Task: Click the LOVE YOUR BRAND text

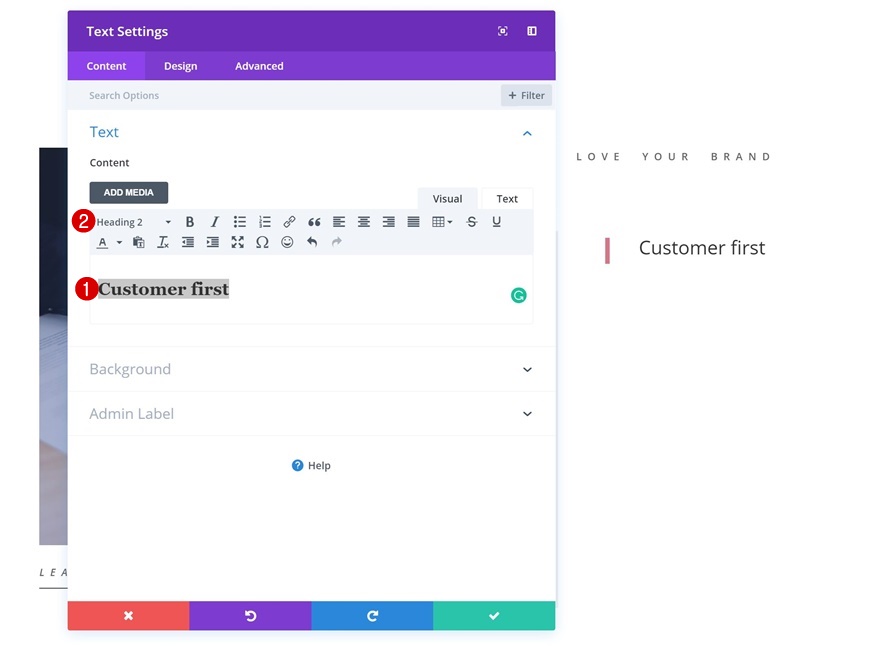Action: [x=673, y=157]
